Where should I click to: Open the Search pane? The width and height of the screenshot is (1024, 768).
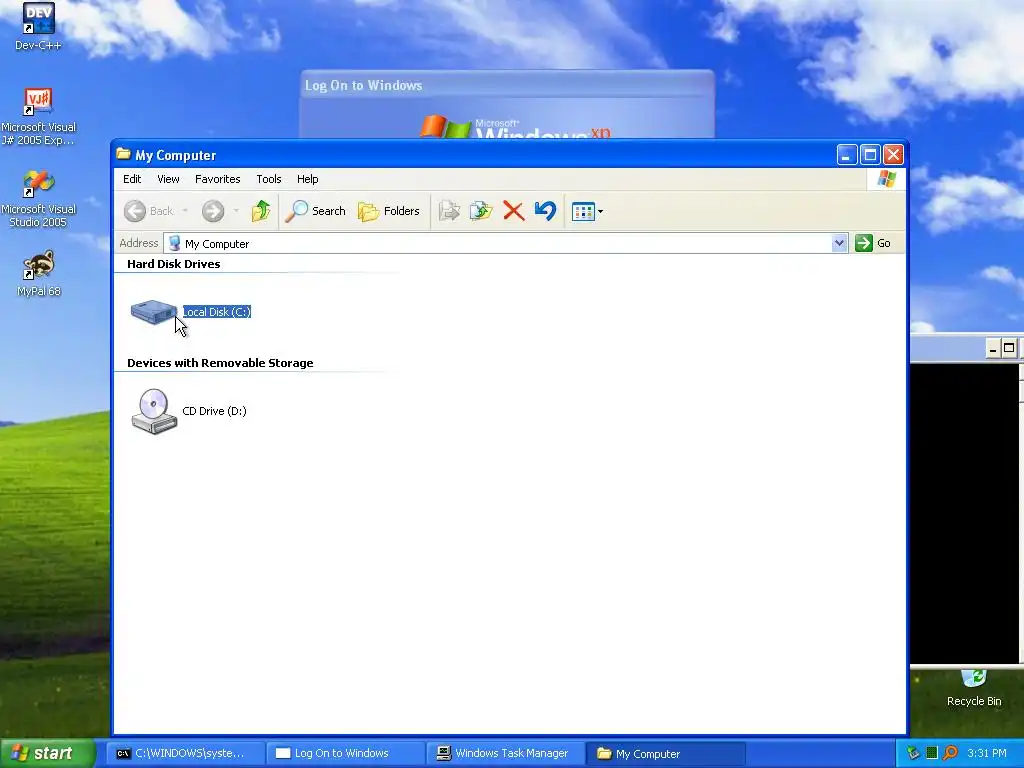315,211
